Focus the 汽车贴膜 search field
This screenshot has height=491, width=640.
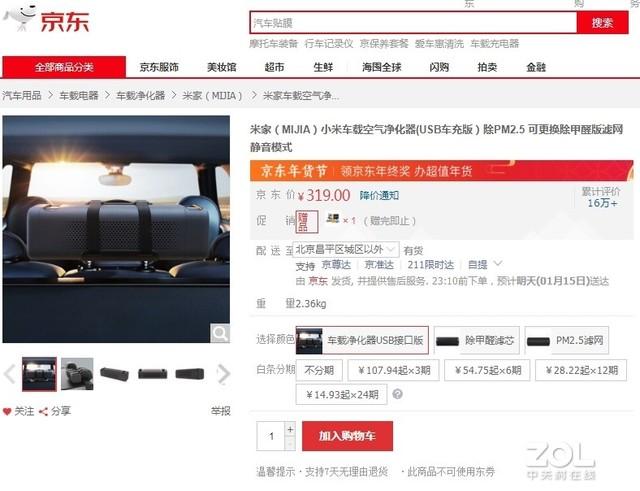click(x=413, y=23)
